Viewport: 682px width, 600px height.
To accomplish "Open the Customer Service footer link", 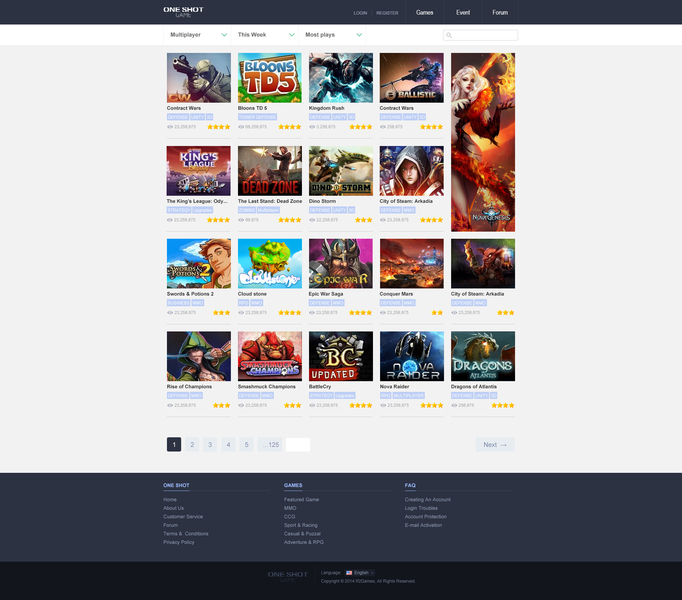I will point(183,516).
